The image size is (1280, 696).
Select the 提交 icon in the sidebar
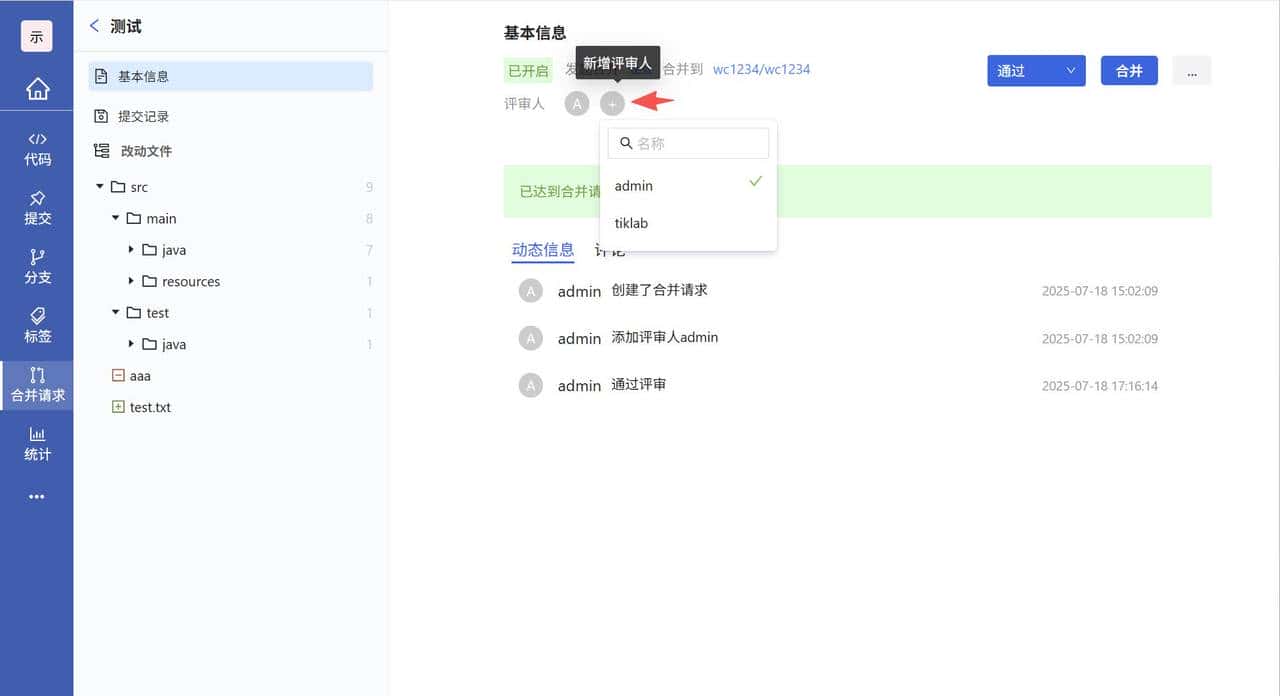tap(37, 205)
